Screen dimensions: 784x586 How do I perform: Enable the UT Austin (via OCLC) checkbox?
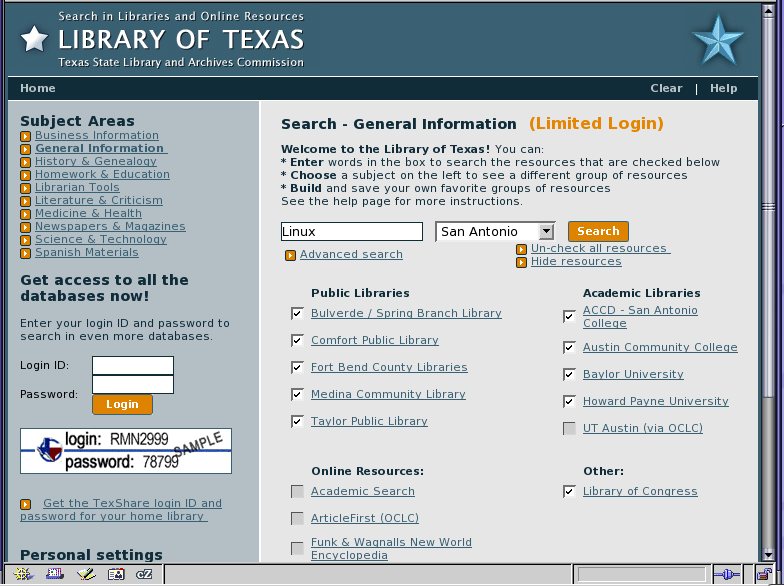(569, 429)
